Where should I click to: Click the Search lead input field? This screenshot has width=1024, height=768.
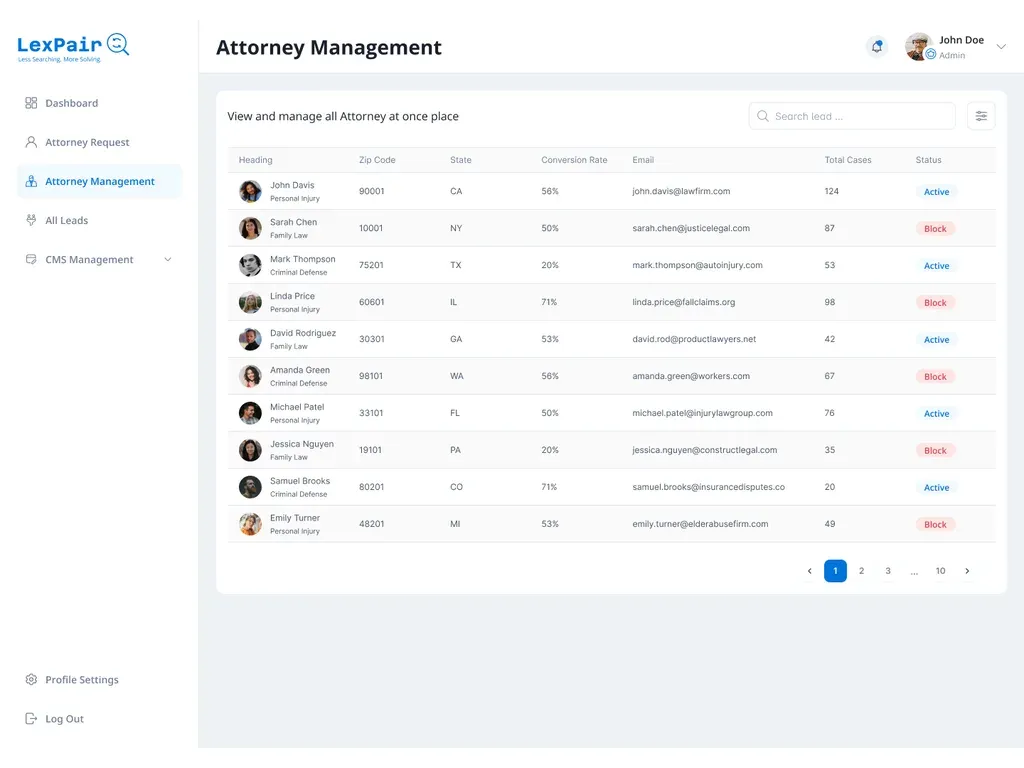click(852, 116)
